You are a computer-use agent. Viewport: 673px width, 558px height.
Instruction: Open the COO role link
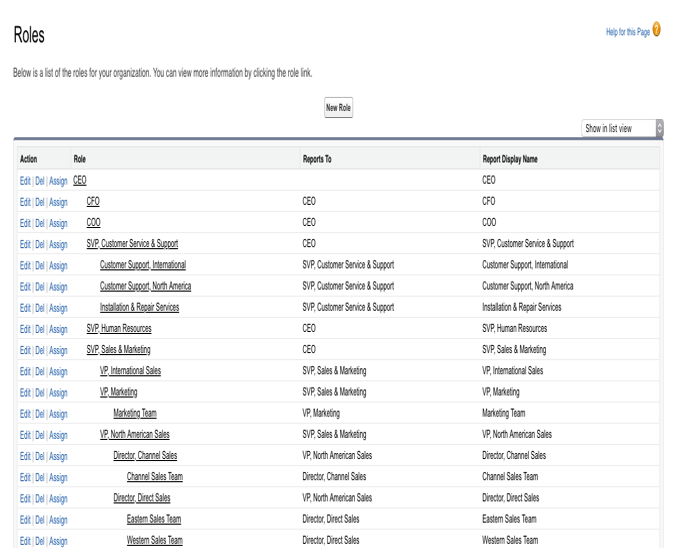tap(93, 222)
